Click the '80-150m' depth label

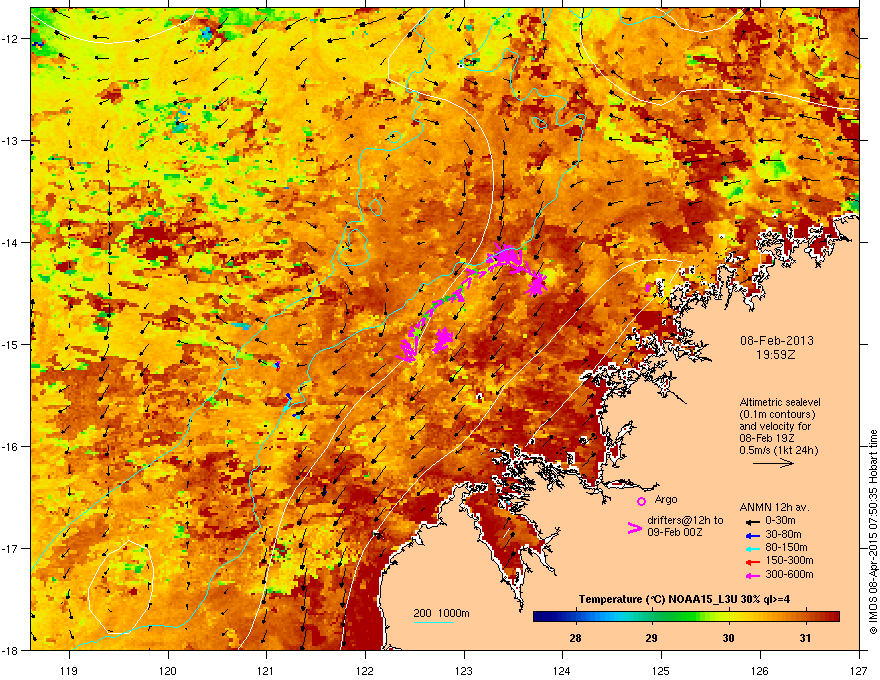point(786,548)
